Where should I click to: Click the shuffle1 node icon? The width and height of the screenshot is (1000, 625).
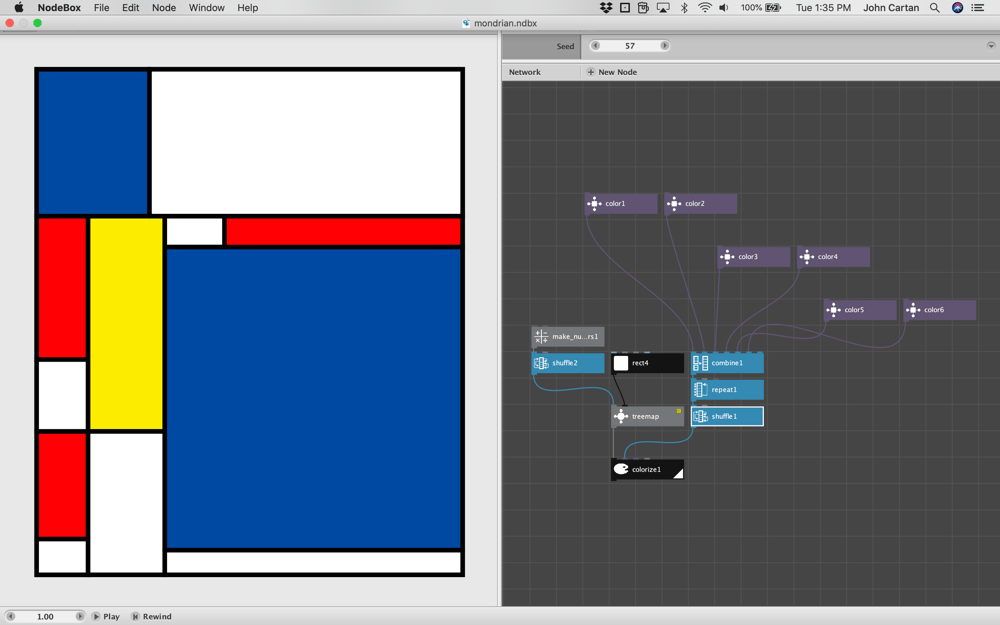pos(700,416)
